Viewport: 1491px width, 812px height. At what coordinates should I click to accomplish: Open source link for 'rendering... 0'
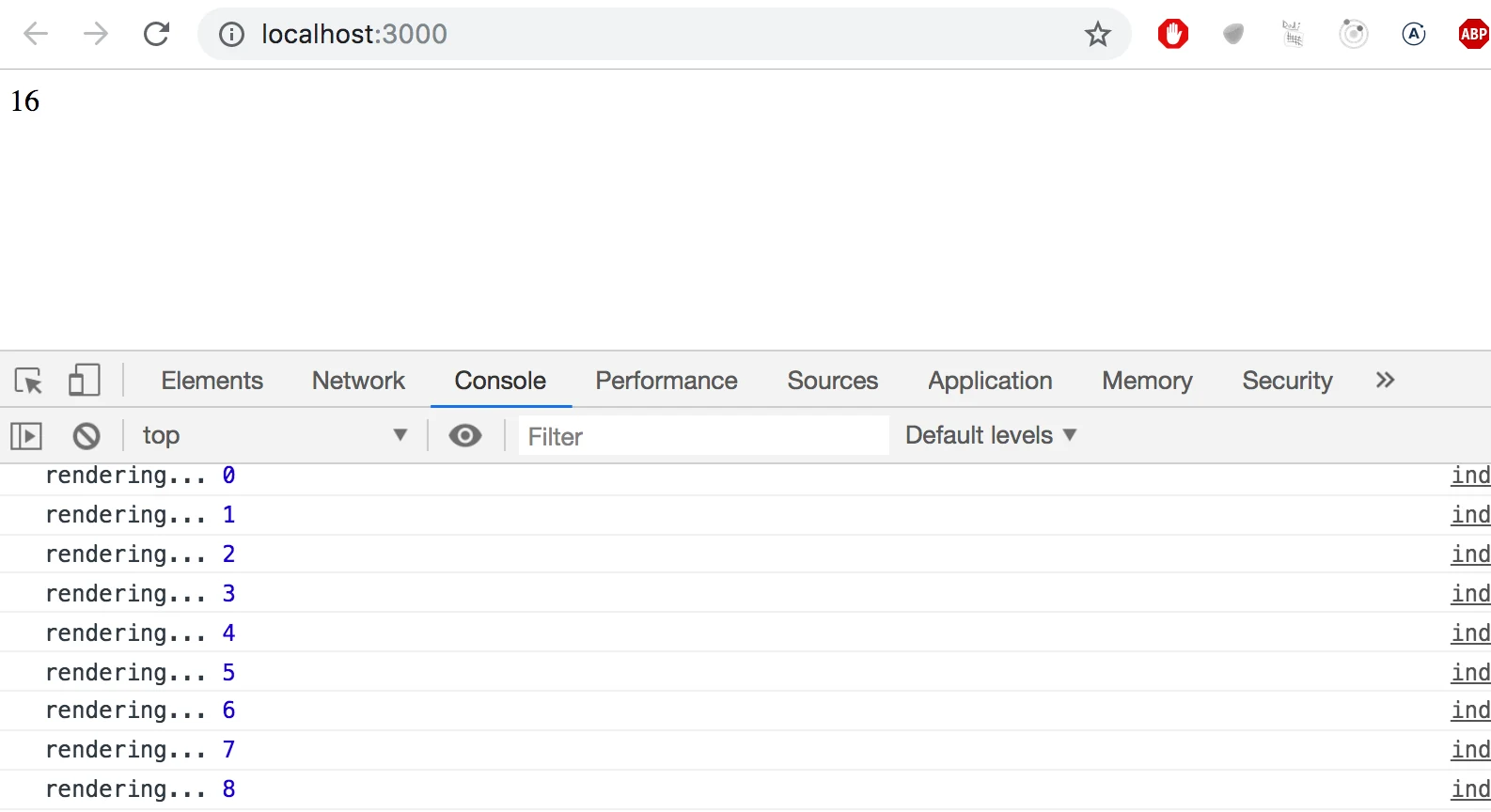point(1470,476)
